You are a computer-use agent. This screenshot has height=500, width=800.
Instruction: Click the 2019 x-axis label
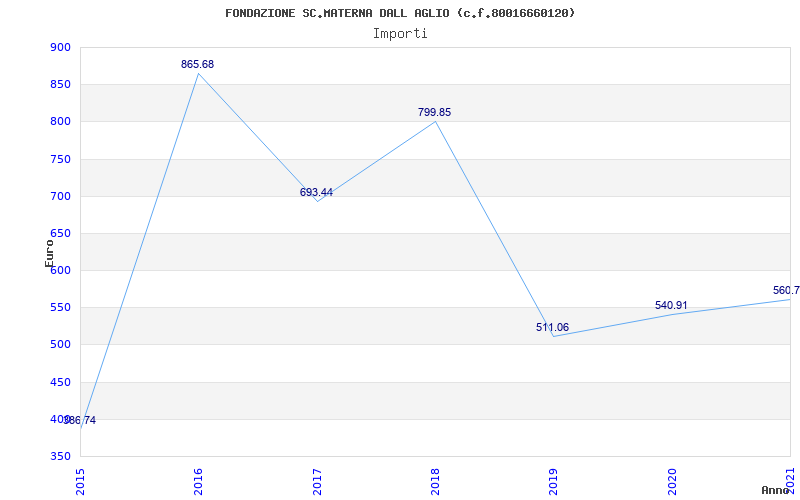click(554, 481)
